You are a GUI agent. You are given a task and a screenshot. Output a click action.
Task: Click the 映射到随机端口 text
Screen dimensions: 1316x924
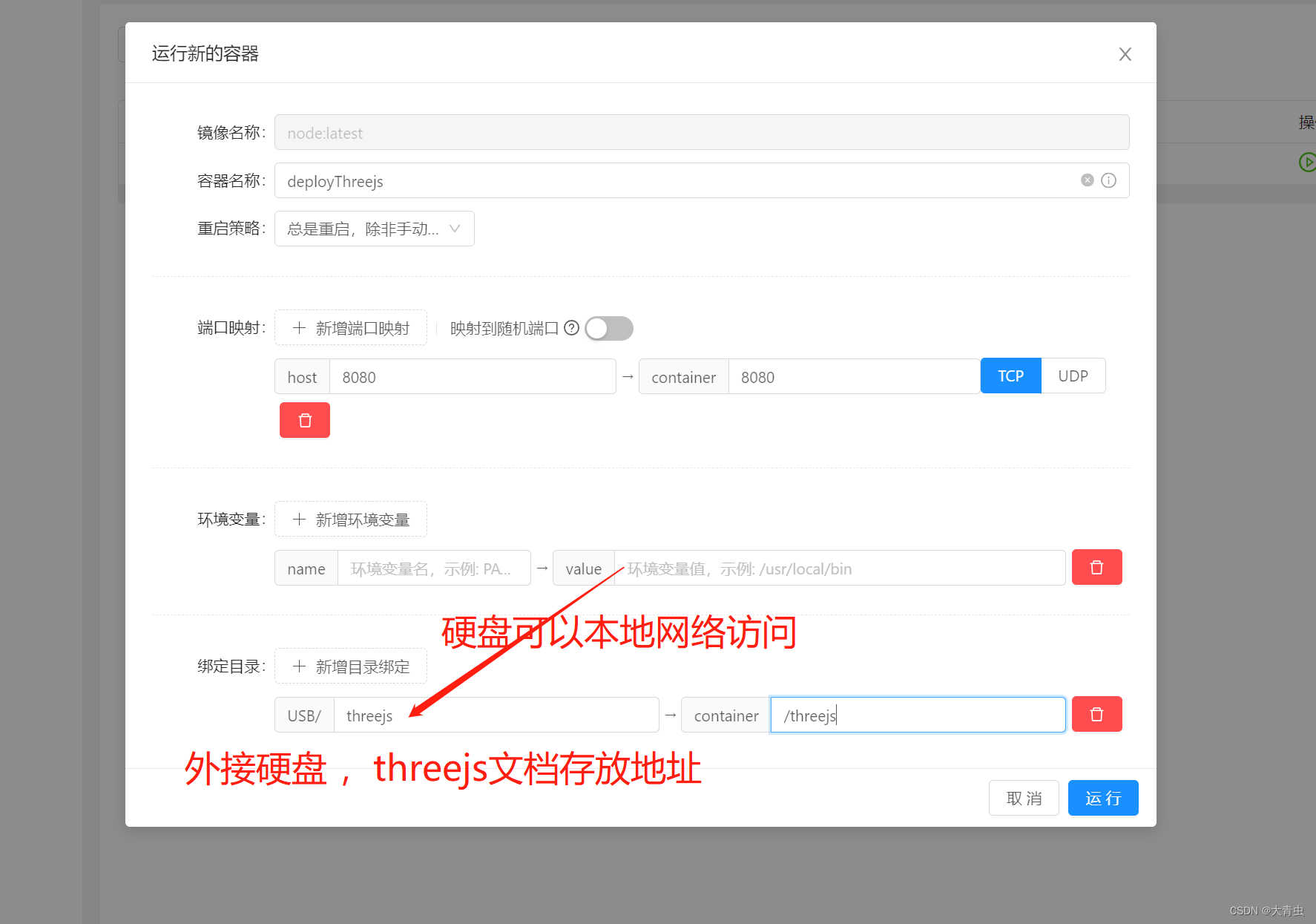(504, 328)
